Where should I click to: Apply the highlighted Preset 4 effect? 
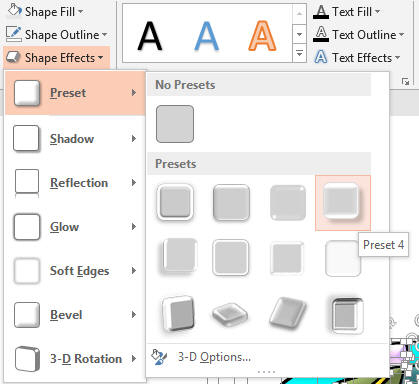(343, 203)
